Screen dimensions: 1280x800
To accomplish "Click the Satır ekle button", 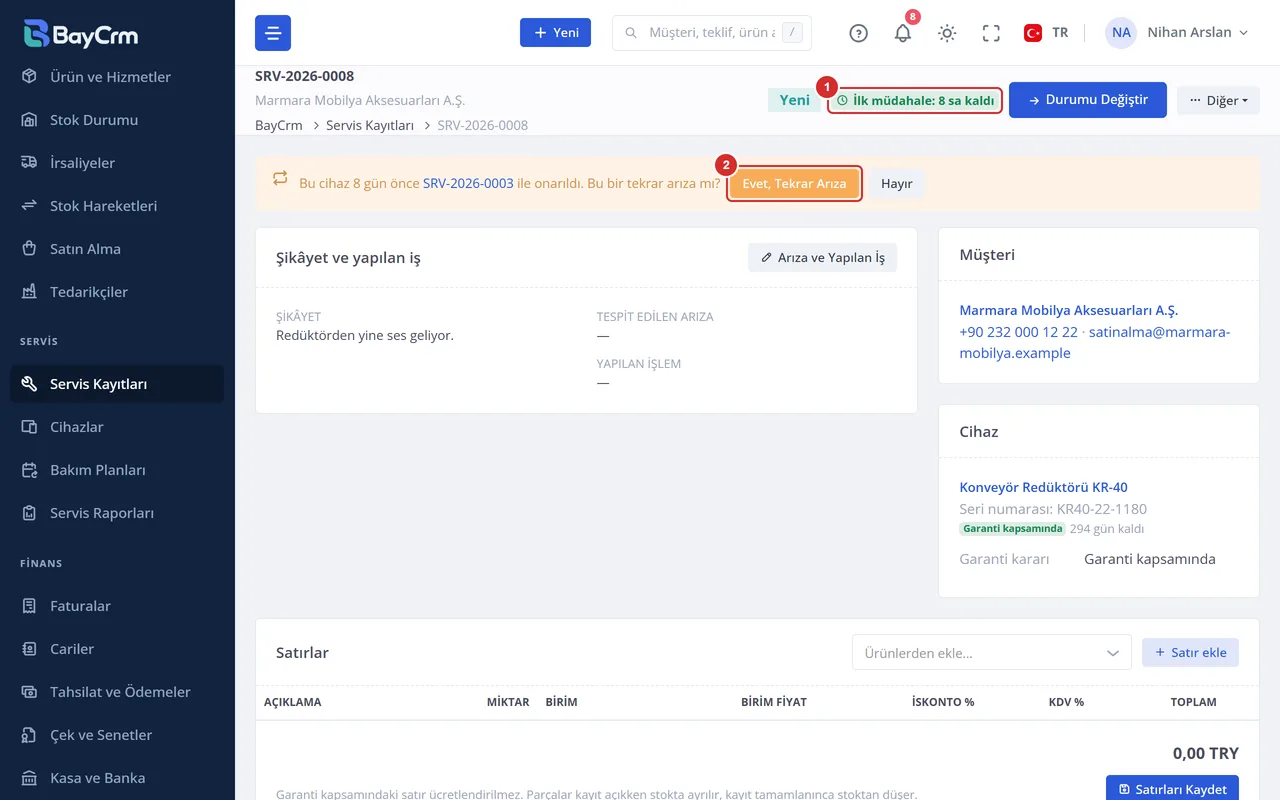I will click(1190, 652).
